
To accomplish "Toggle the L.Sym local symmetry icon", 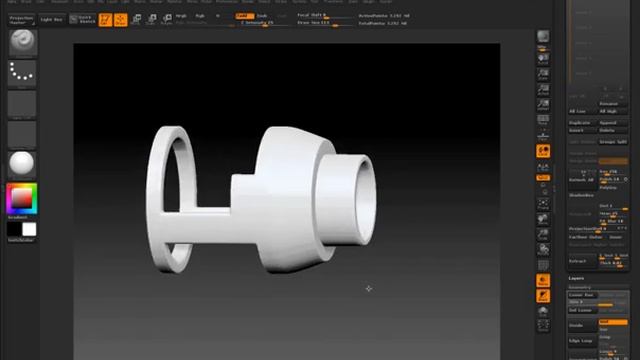I will 543,167.
